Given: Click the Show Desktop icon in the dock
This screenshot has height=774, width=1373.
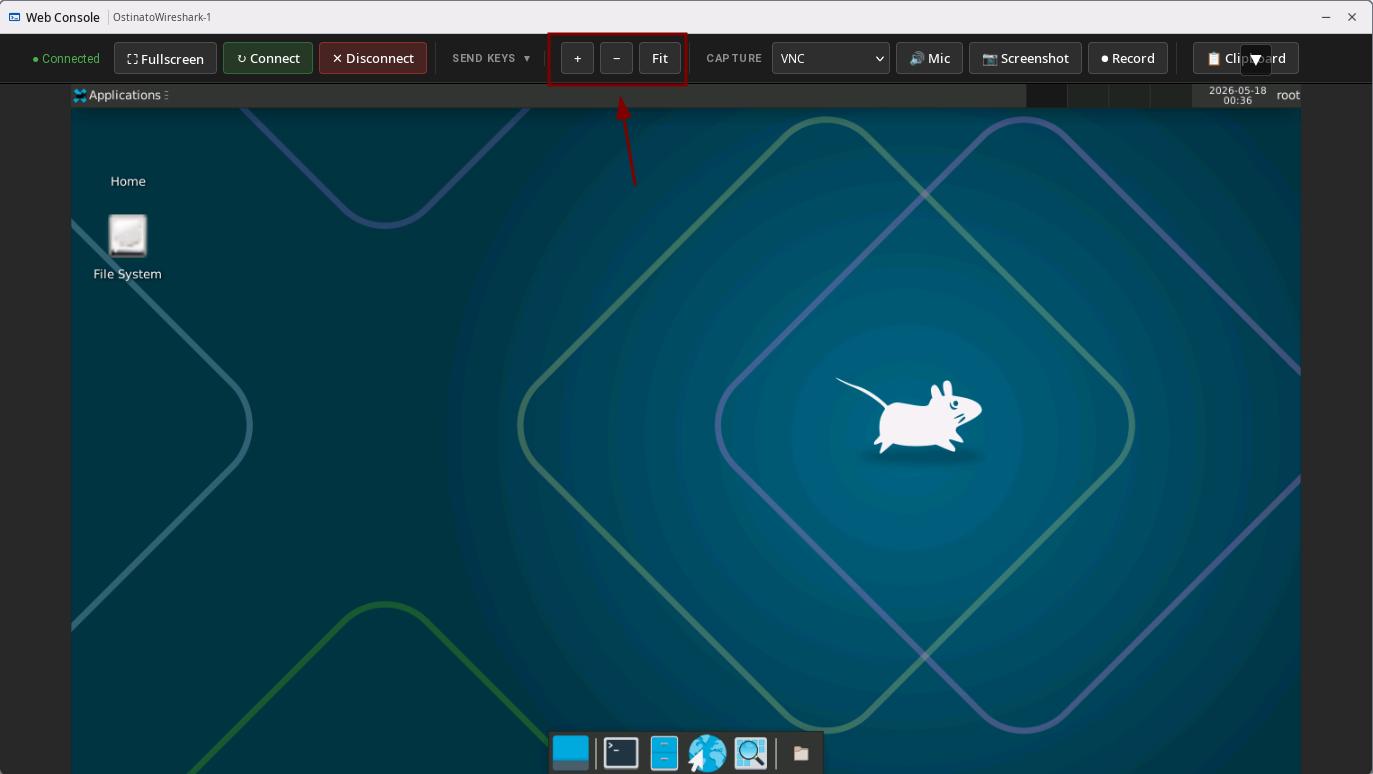Looking at the screenshot, I should point(571,753).
